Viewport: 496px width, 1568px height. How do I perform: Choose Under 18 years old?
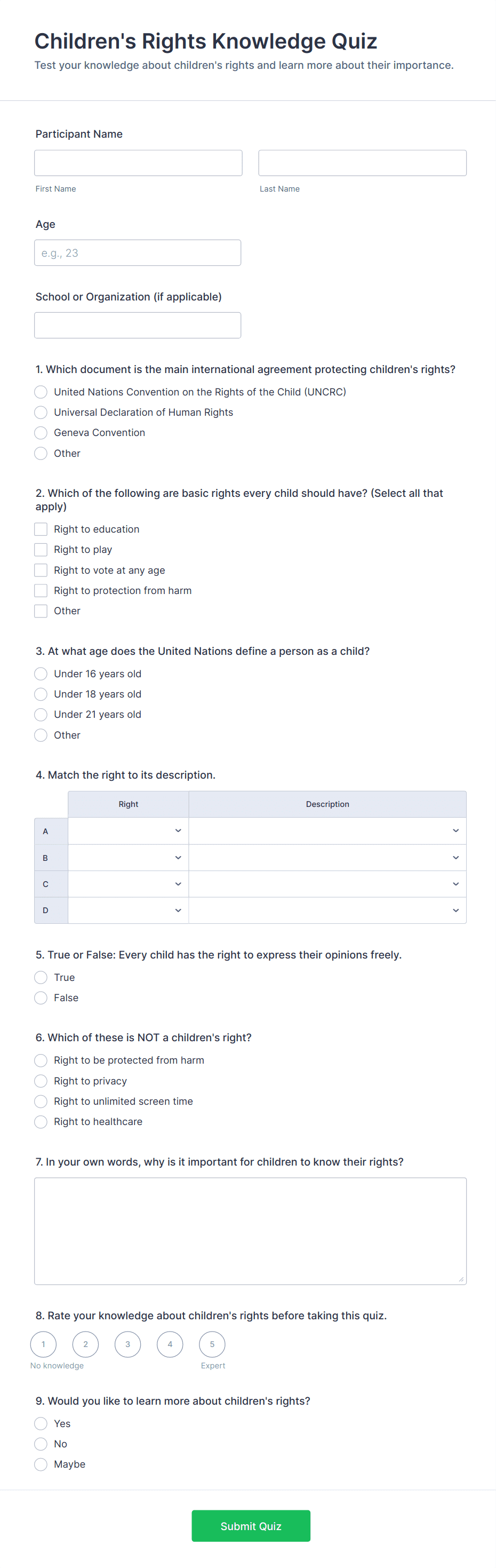tap(41, 694)
